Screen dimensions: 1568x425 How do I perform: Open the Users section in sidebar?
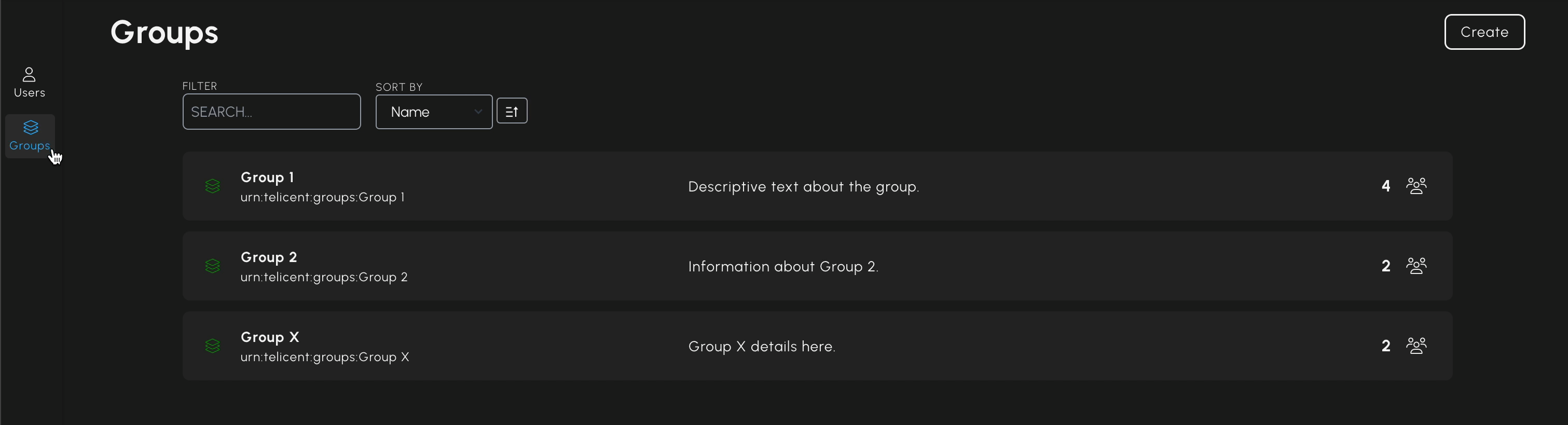tap(29, 82)
